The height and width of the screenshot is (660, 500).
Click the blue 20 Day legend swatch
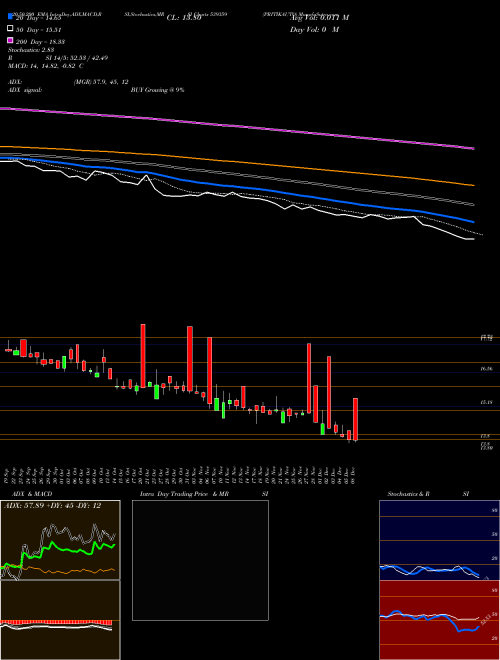(x=10, y=17)
